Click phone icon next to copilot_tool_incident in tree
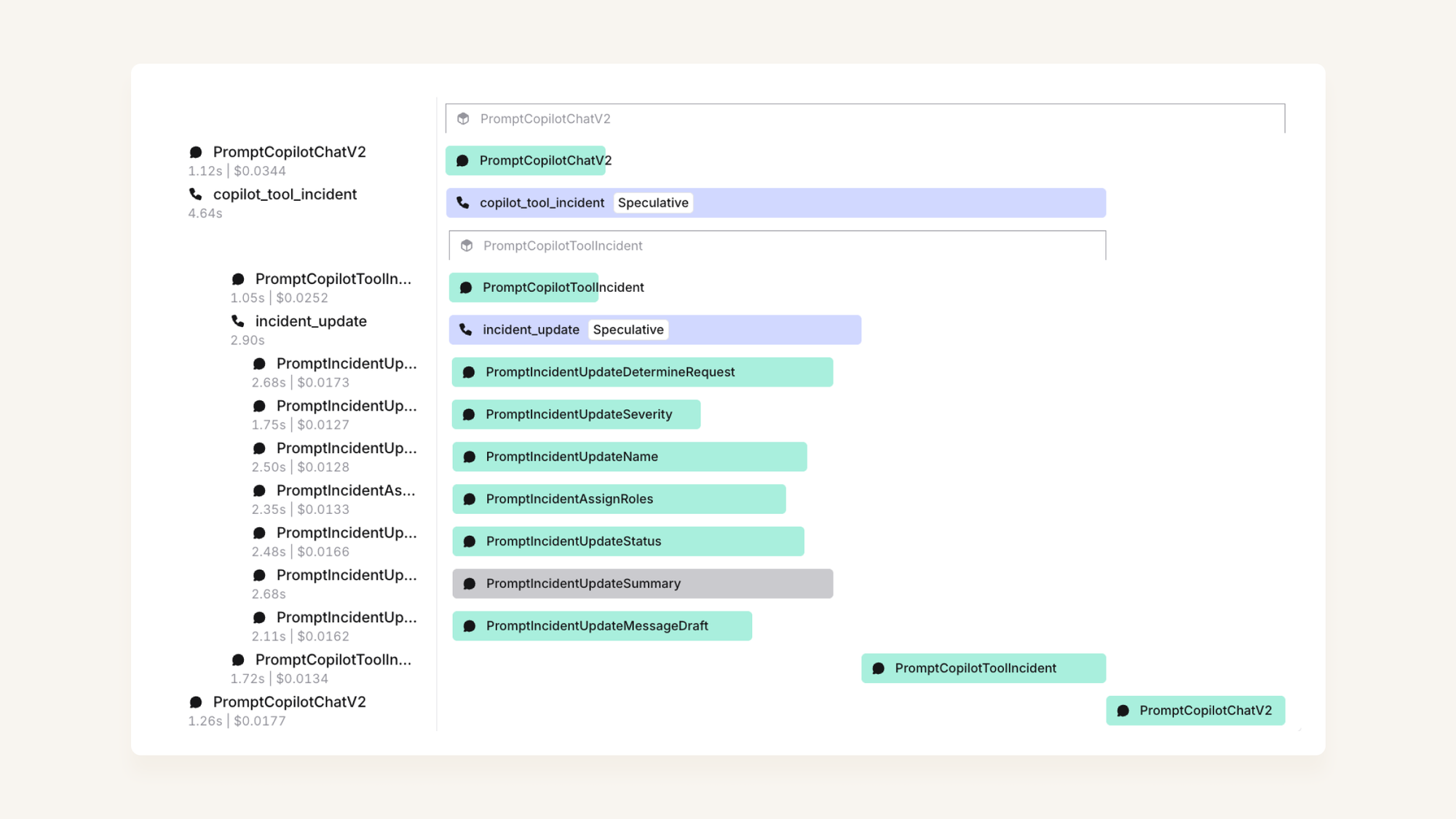This screenshot has height=819, width=1456. 196,194
